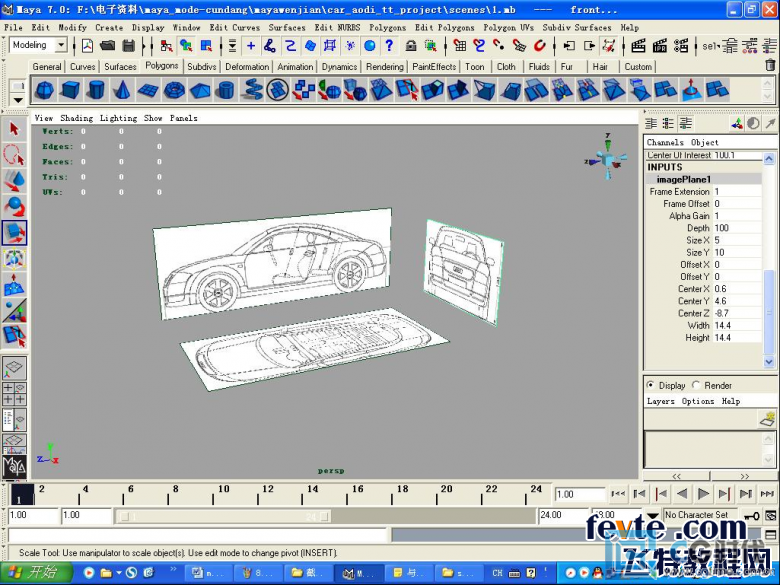The width and height of the screenshot is (780, 585).
Task: Click the Windows Start button
Action: coord(35,572)
